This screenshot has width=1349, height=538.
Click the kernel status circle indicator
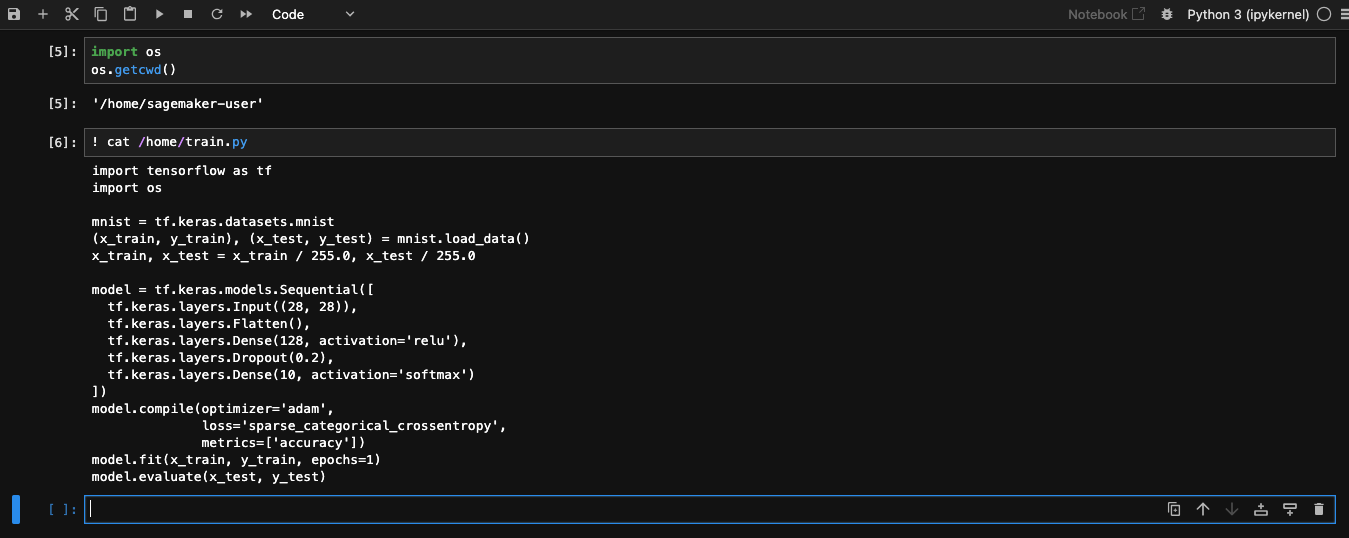pyautogui.click(x=1324, y=15)
